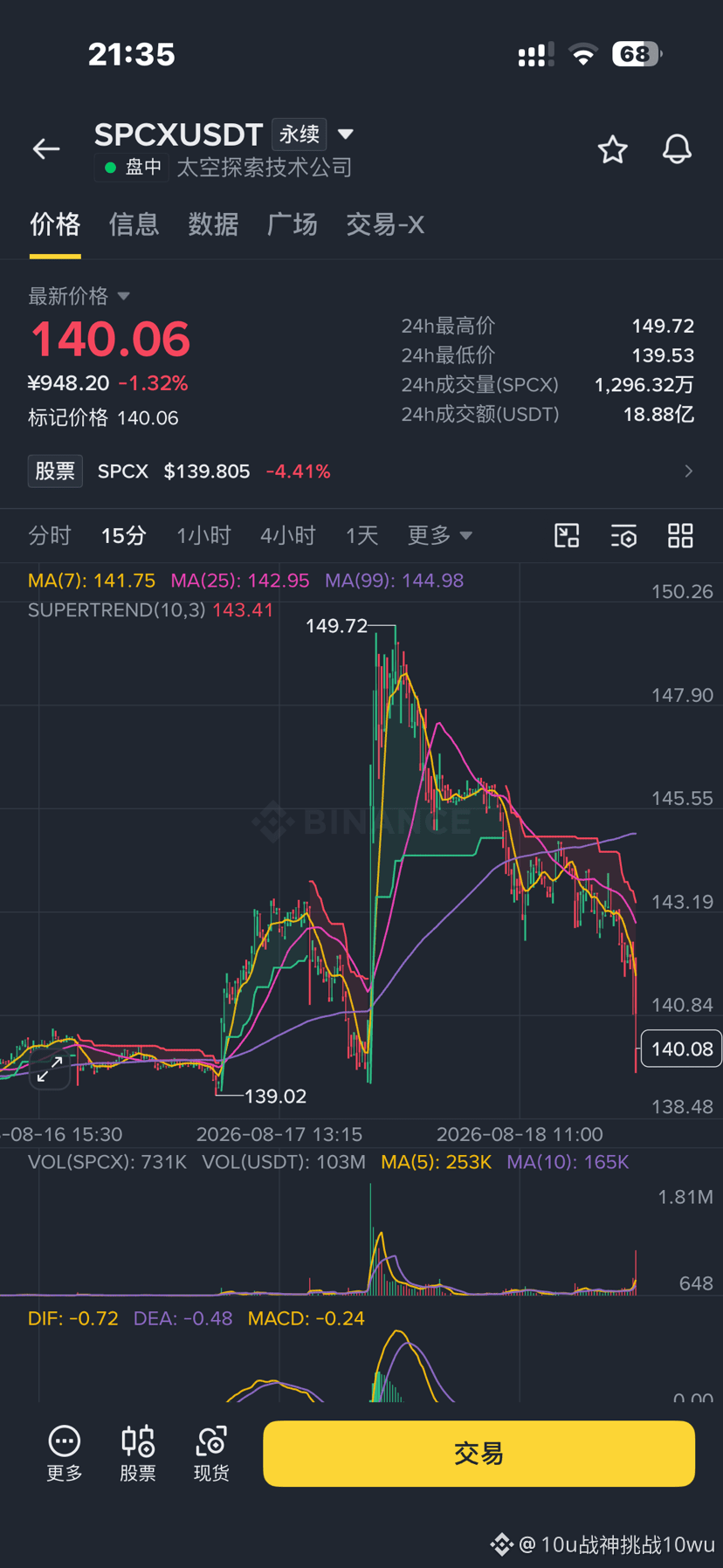Tap the SPCX stock price $139.805

[207, 471]
